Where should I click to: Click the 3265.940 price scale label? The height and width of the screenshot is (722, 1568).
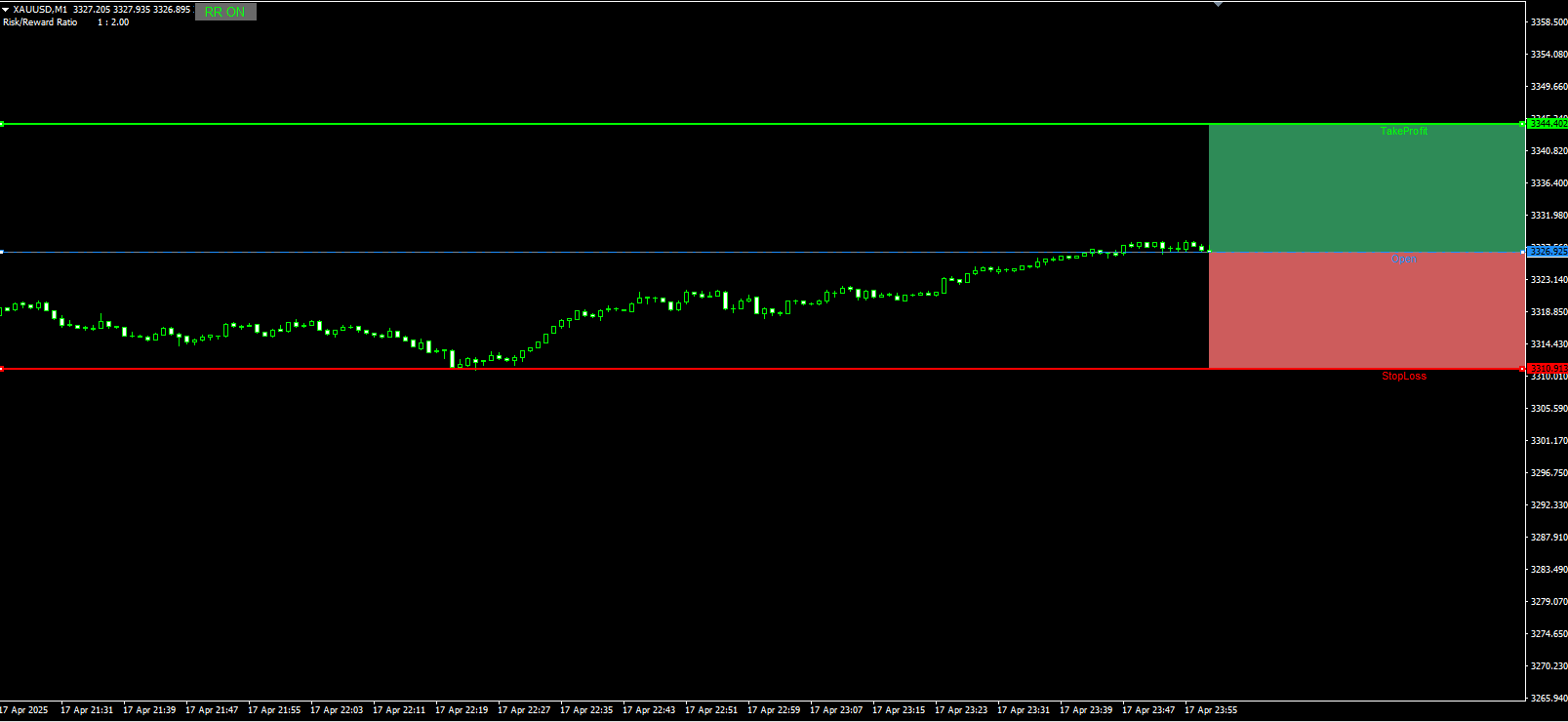(1548, 698)
